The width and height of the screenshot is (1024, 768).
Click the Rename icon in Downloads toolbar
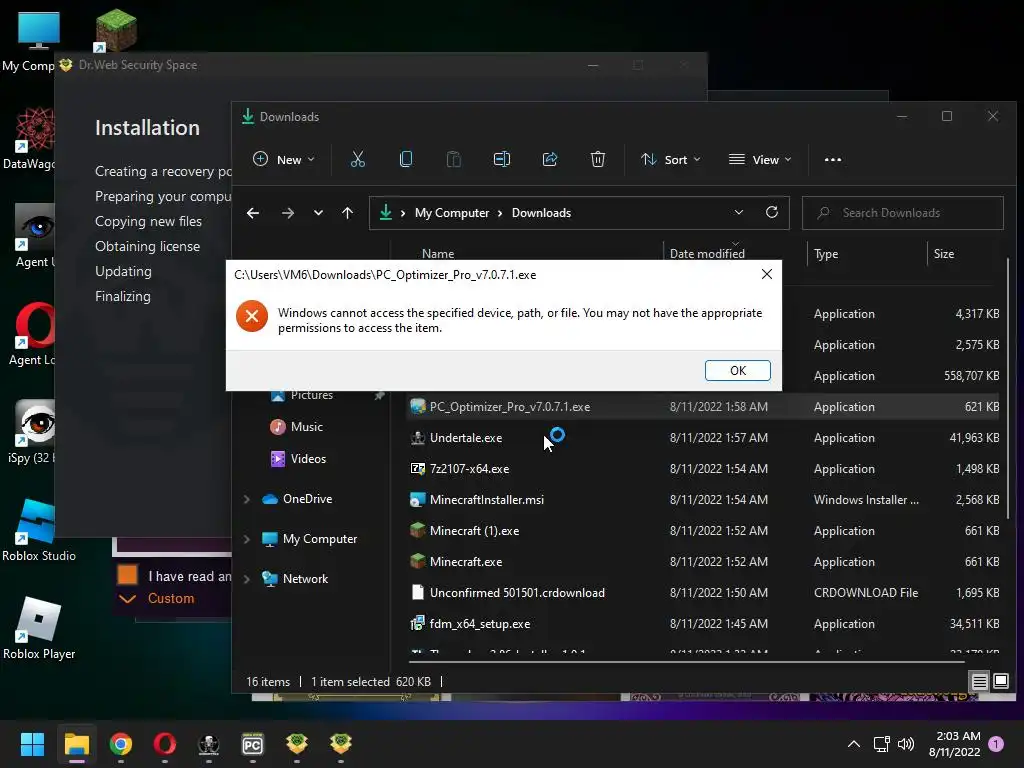click(x=502, y=159)
